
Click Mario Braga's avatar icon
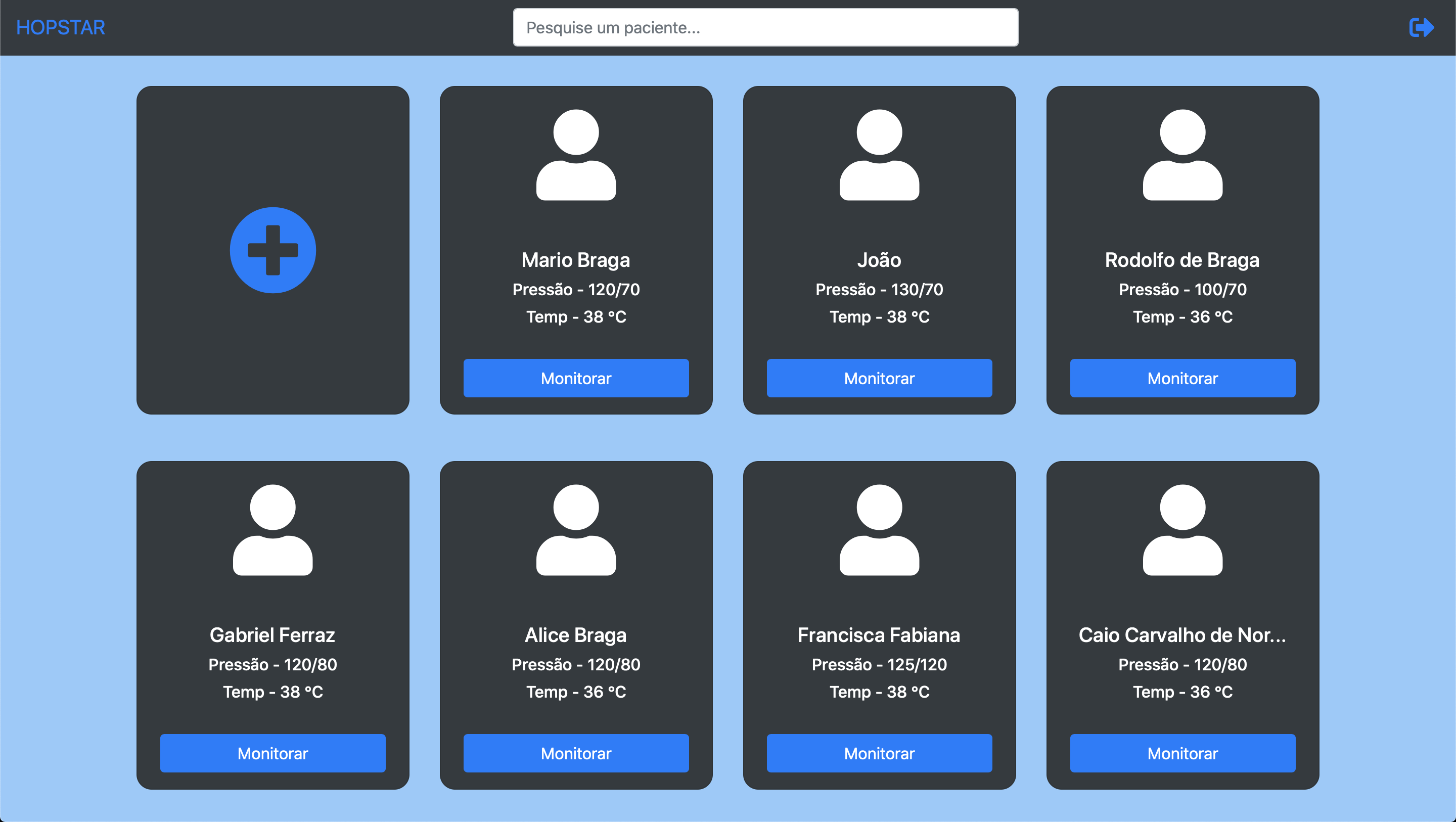pyautogui.click(x=575, y=155)
